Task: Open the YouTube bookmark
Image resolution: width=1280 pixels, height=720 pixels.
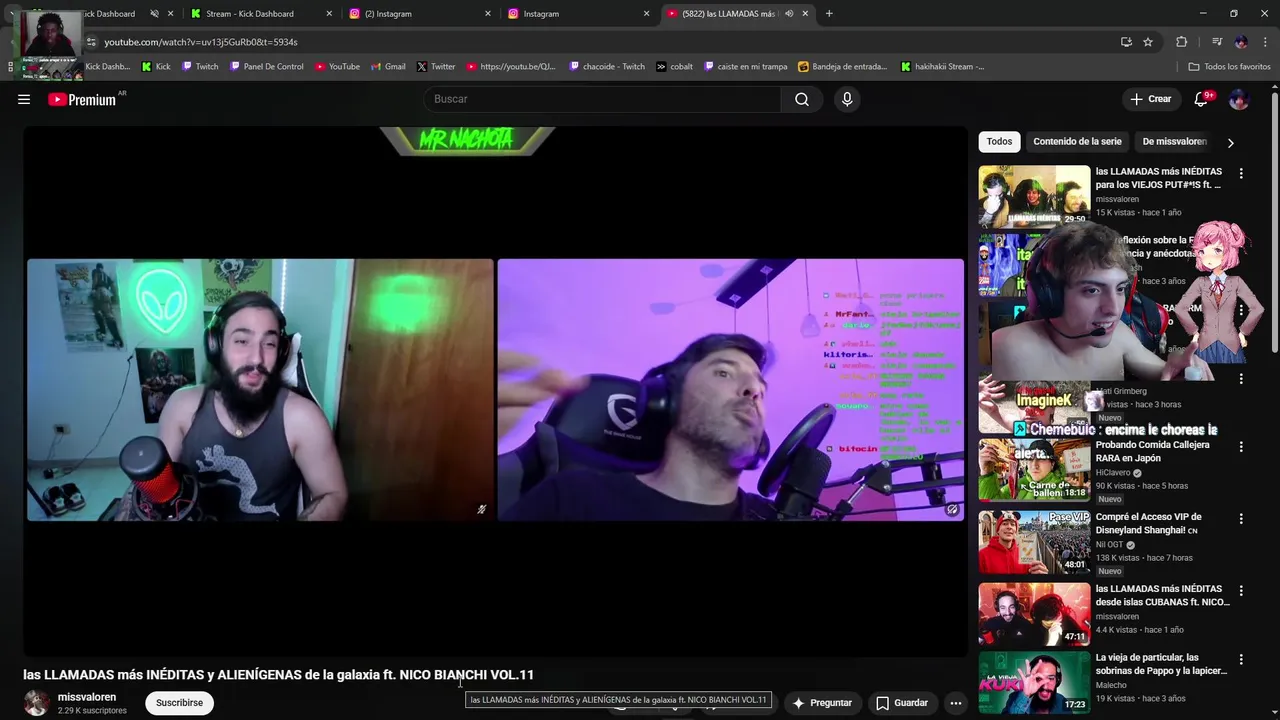Action: (x=337, y=67)
